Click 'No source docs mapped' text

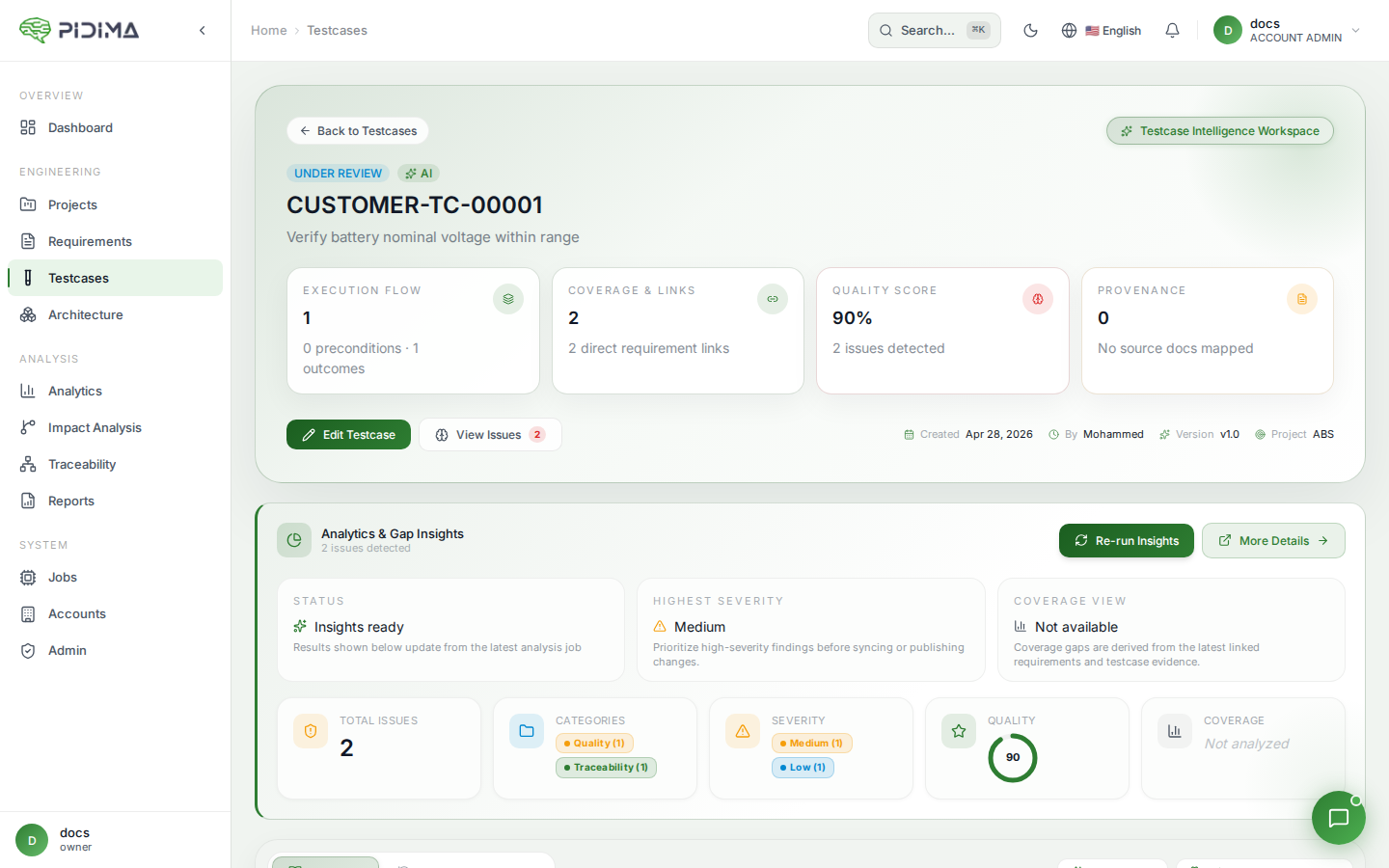coord(1175,348)
